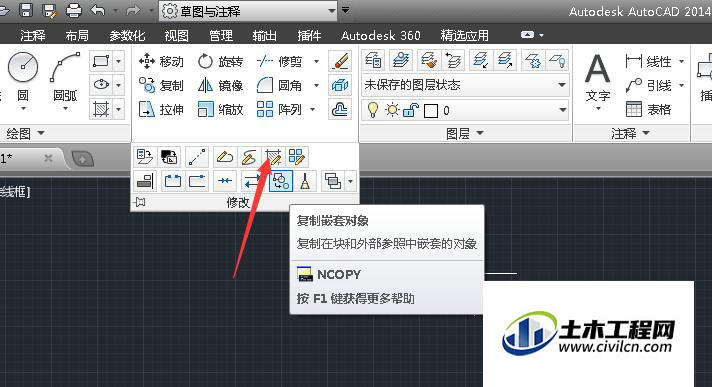Select the Edit Polyline tool
This screenshot has height=387, width=712.
224,157
